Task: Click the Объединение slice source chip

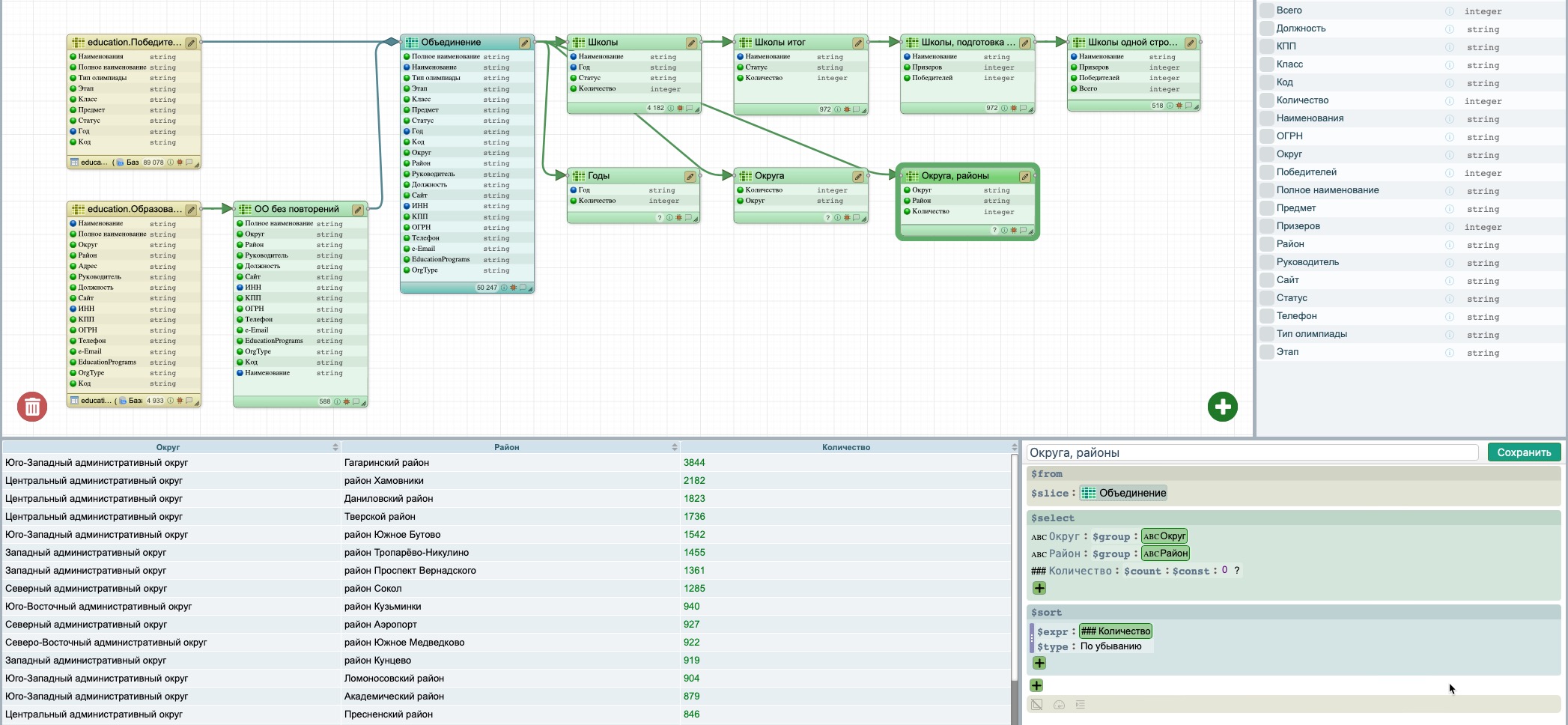Action: coord(1123,493)
